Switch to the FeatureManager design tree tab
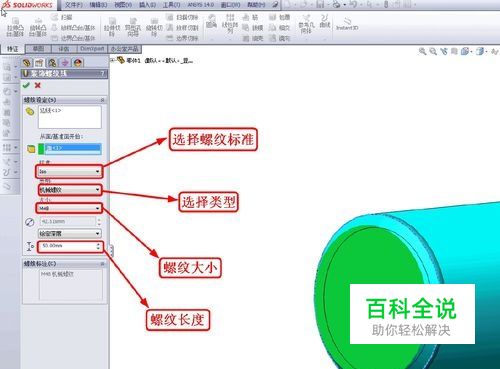 point(27,63)
